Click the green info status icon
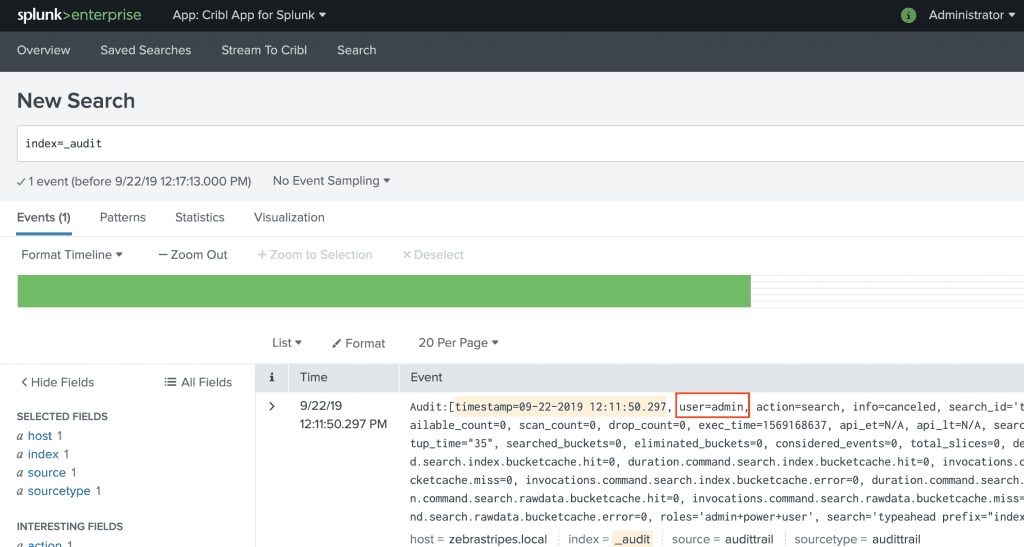Viewport: 1024px width, 547px height. pos(908,15)
